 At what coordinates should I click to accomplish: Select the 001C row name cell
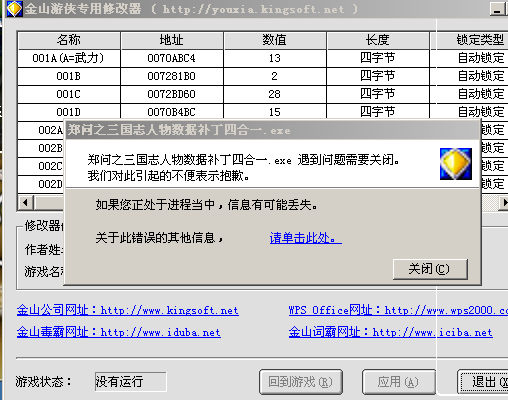tap(69, 94)
